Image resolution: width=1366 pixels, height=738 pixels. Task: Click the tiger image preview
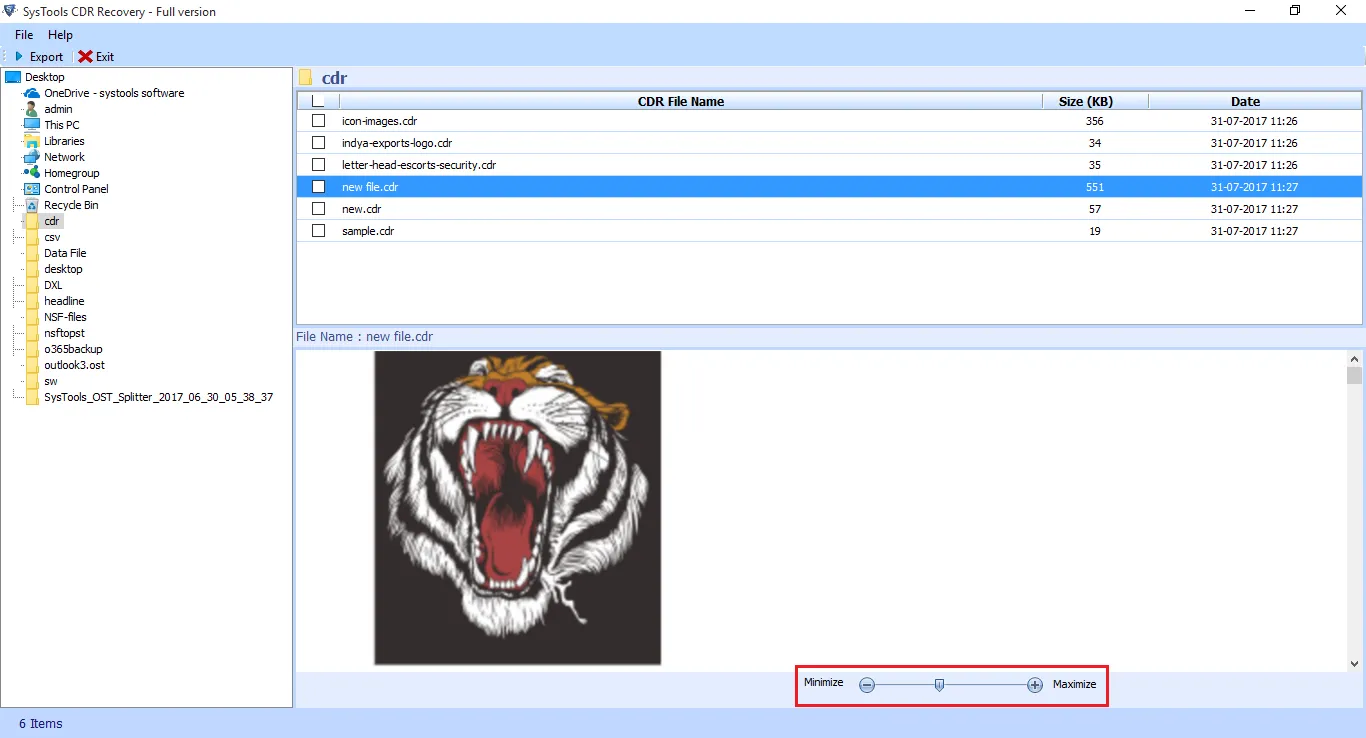pos(518,508)
